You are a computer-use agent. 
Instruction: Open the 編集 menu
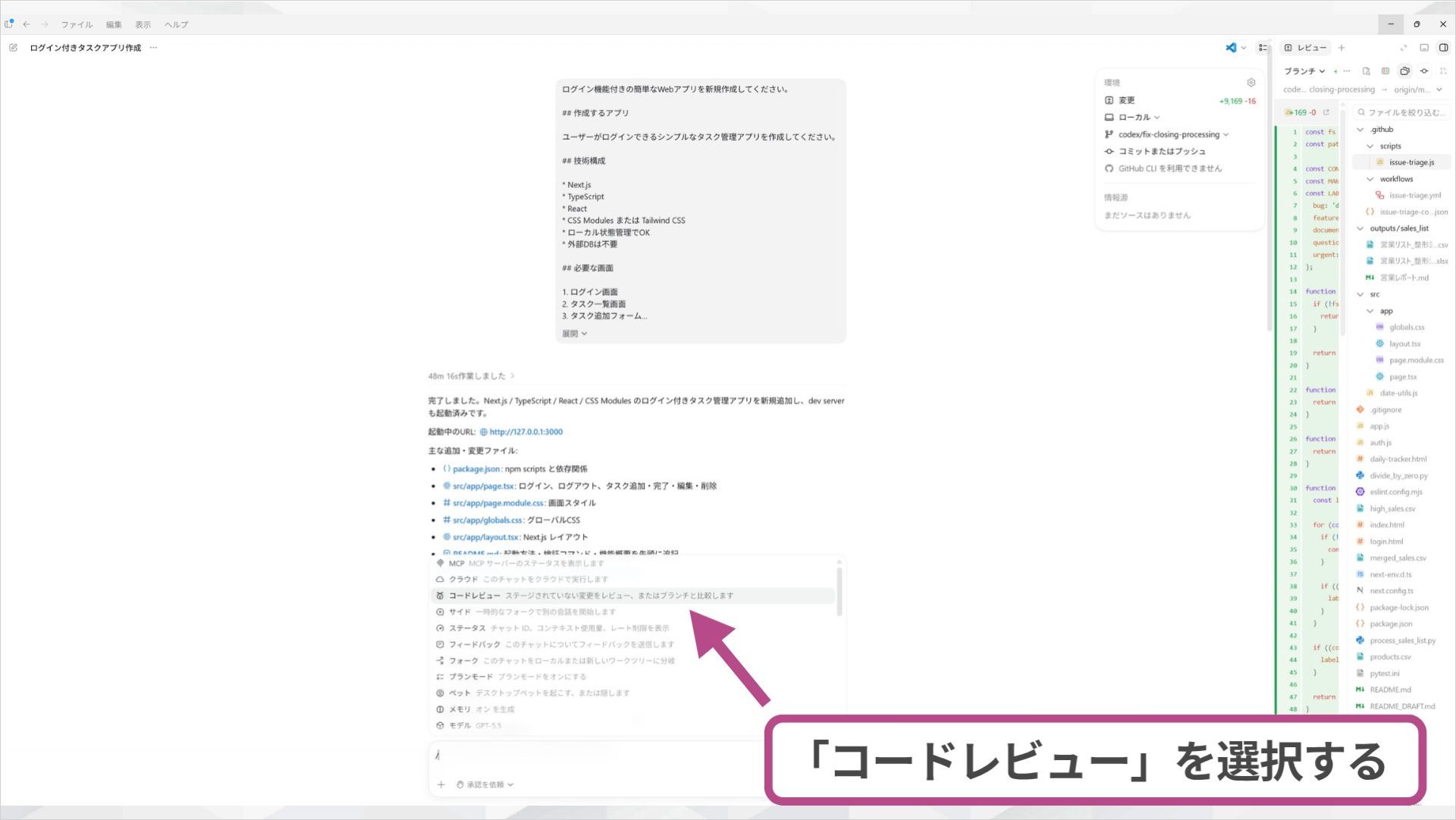coord(114,24)
